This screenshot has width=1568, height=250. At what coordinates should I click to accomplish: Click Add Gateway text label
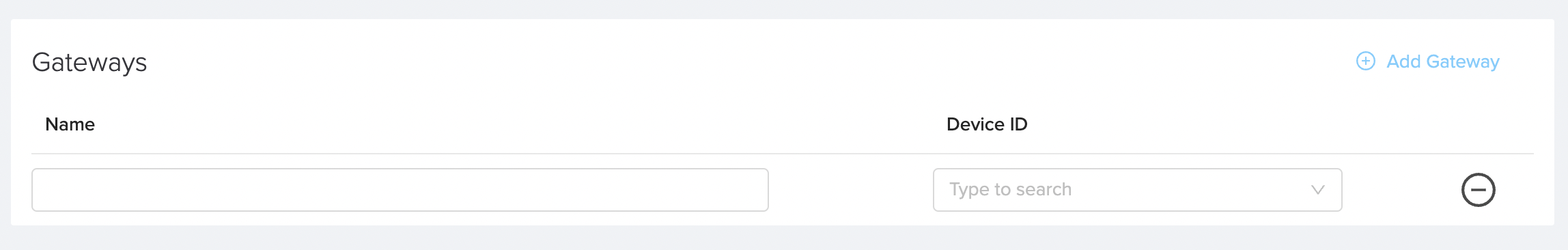[1443, 61]
